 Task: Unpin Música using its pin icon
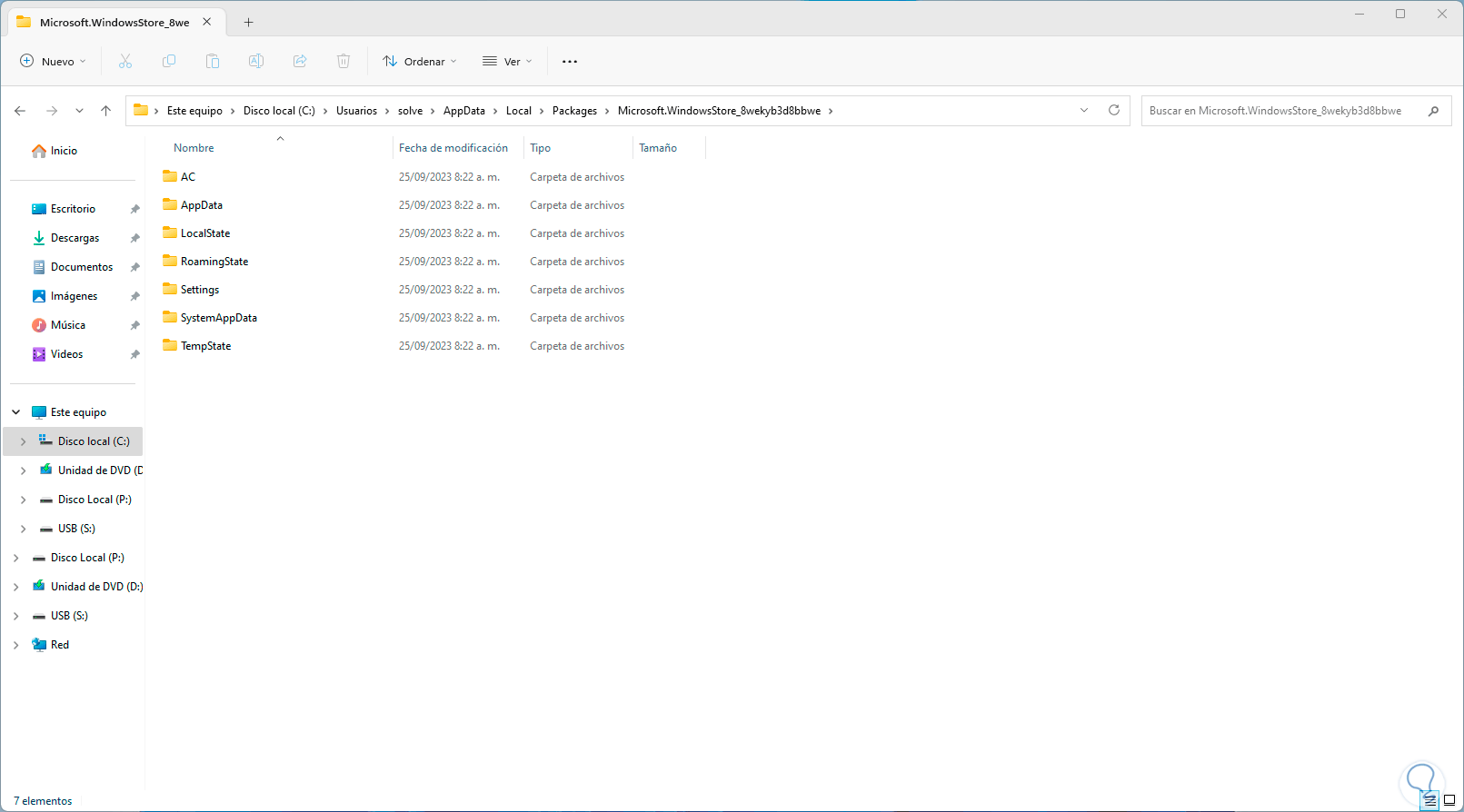coord(134,325)
